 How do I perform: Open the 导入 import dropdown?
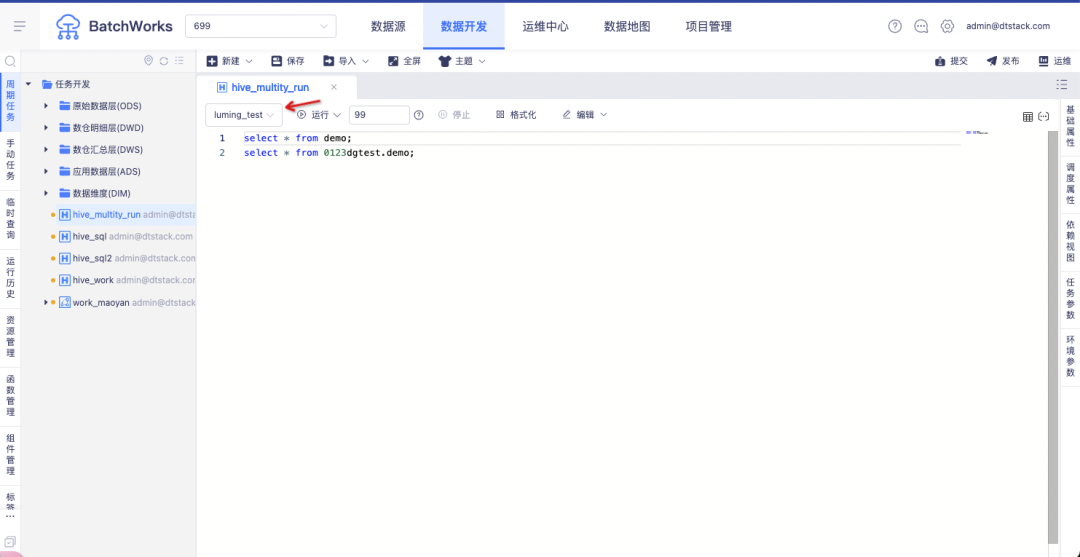(x=346, y=61)
